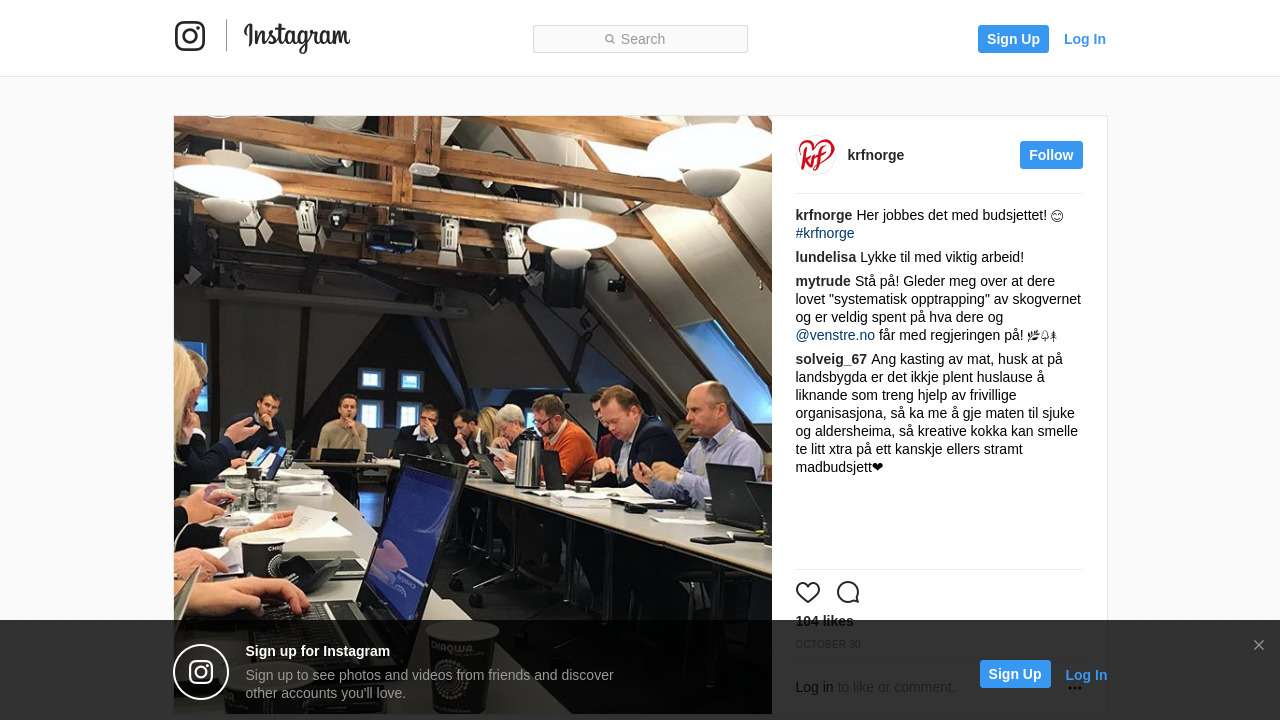Visit commenter lundelisa's profile

(826, 257)
